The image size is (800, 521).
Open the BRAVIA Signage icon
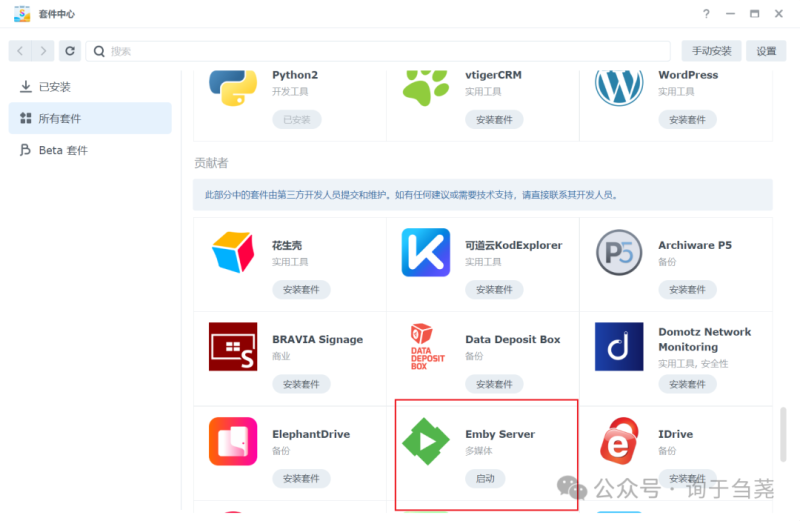pyautogui.click(x=233, y=346)
